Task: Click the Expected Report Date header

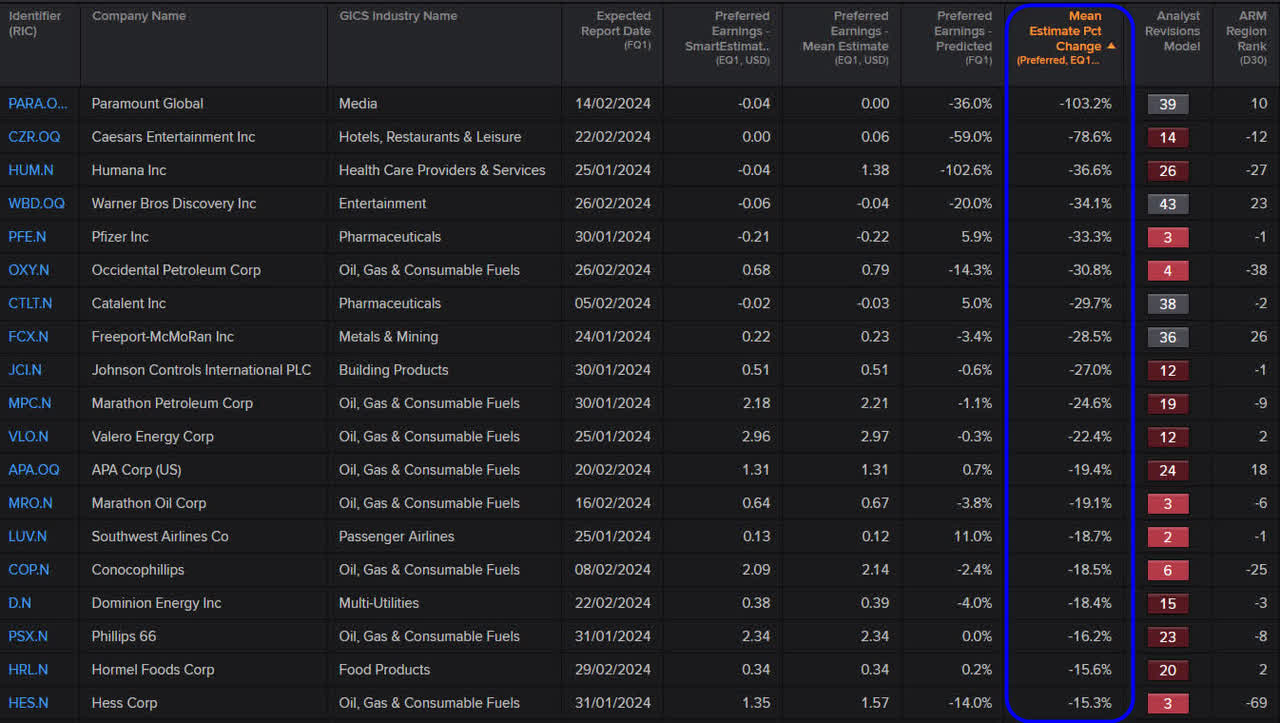Action: point(616,30)
